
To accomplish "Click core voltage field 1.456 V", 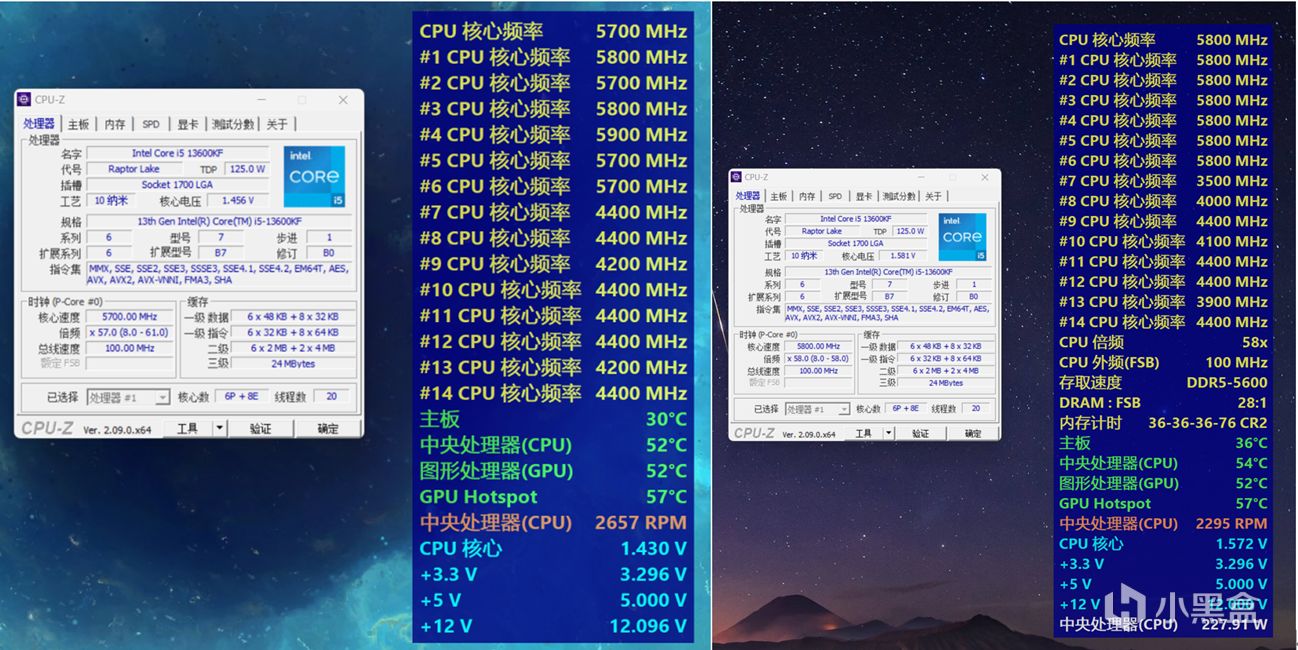I will [x=238, y=201].
